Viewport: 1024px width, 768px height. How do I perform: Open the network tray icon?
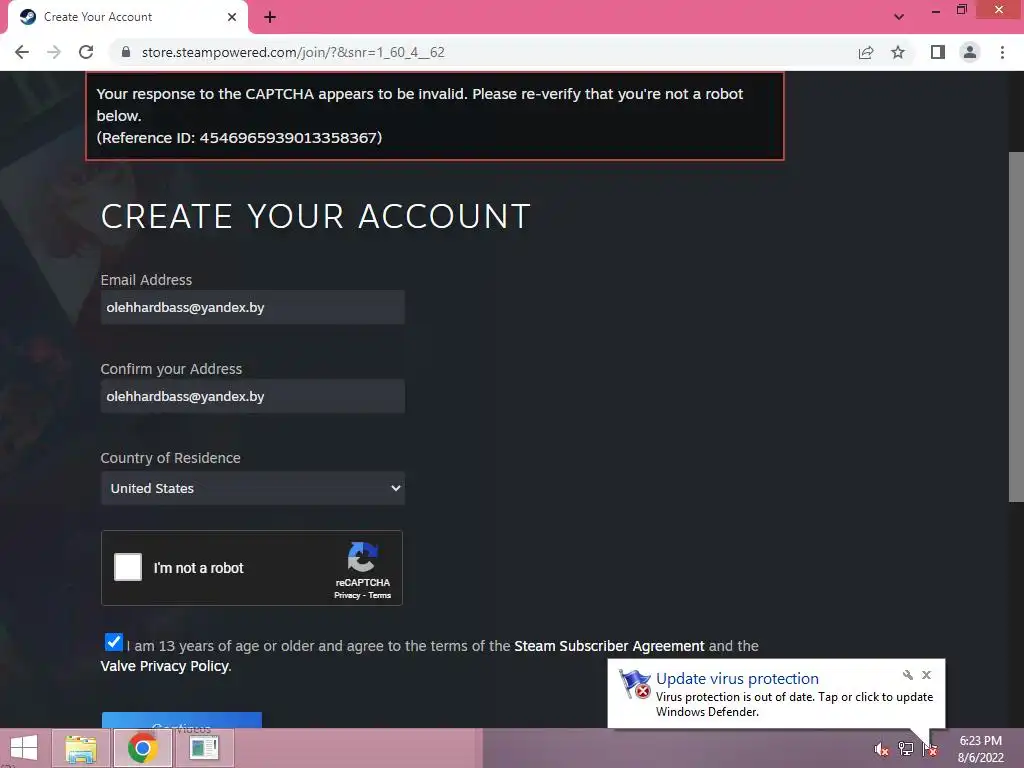tap(905, 749)
